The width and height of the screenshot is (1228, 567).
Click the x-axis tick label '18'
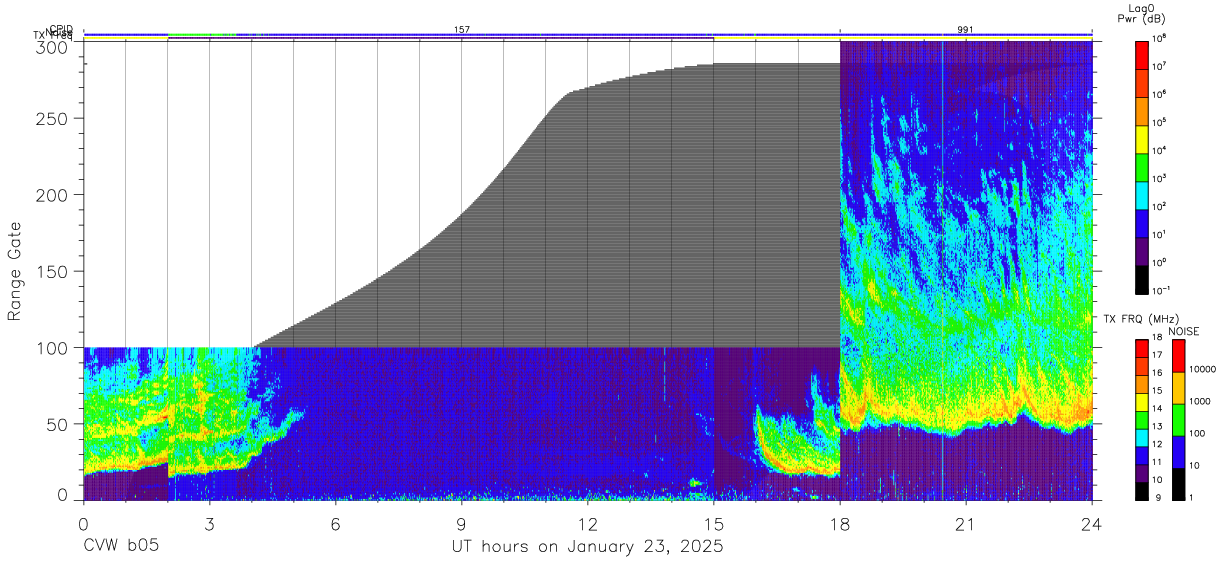click(x=839, y=524)
